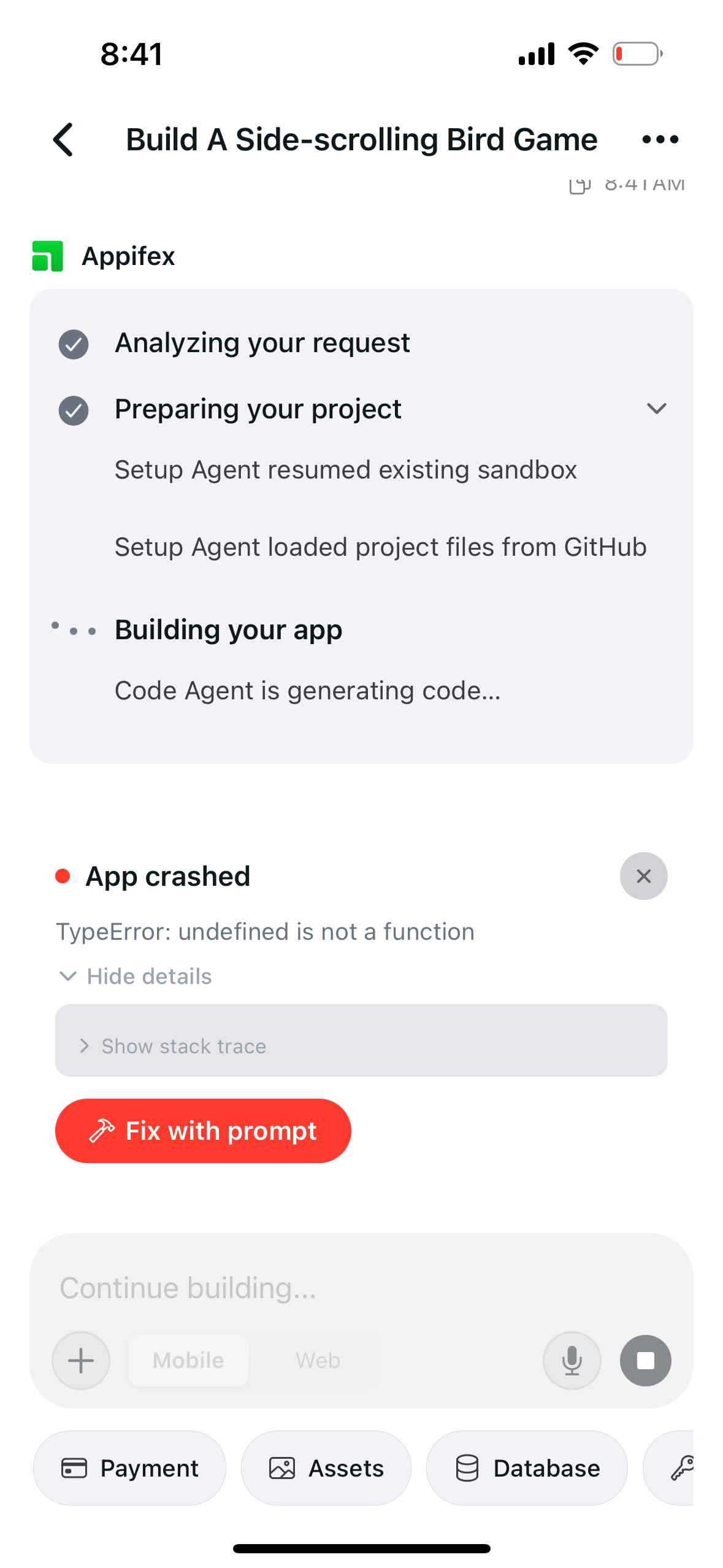Tap the Preparing your project checkmark
Viewport: 723px width, 1568px height.
pos(74,409)
